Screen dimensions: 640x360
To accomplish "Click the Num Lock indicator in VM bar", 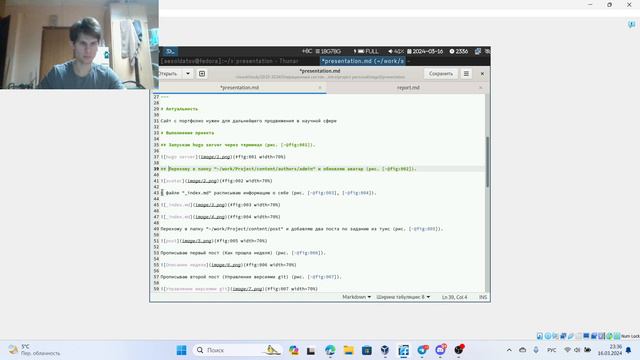I will point(630,336).
